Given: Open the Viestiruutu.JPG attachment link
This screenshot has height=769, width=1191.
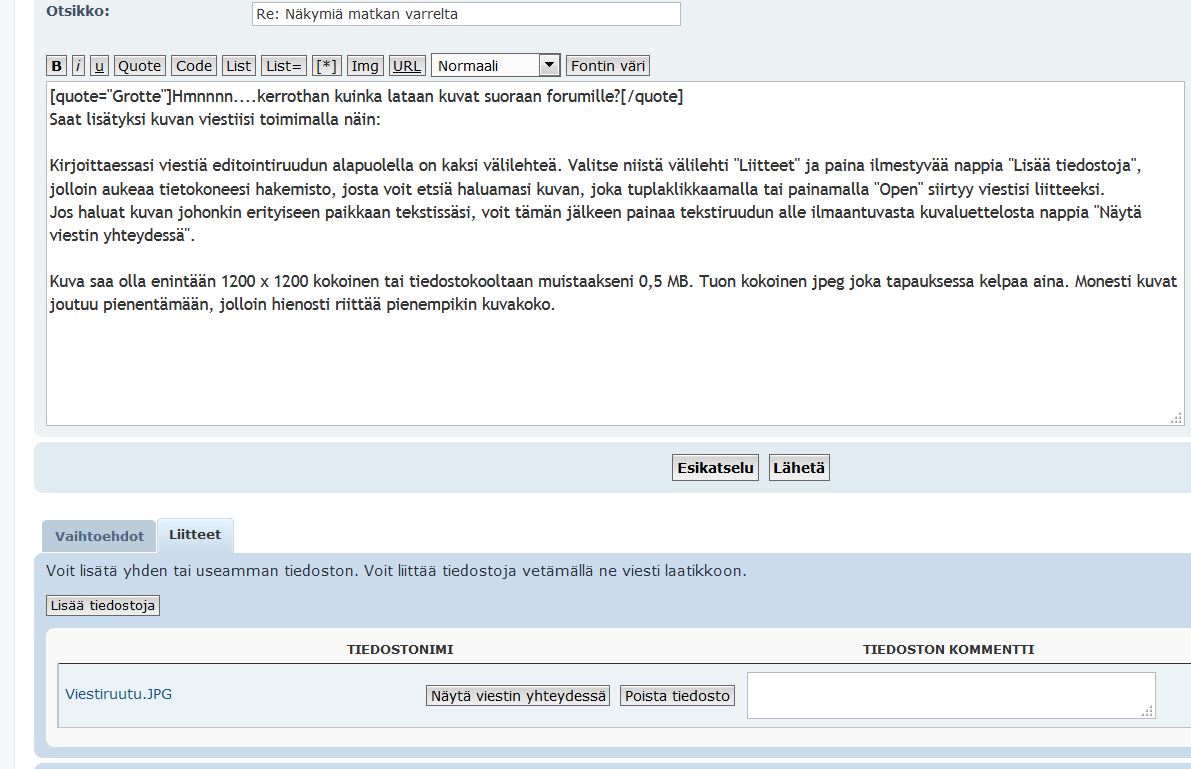Looking at the screenshot, I should [118, 694].
